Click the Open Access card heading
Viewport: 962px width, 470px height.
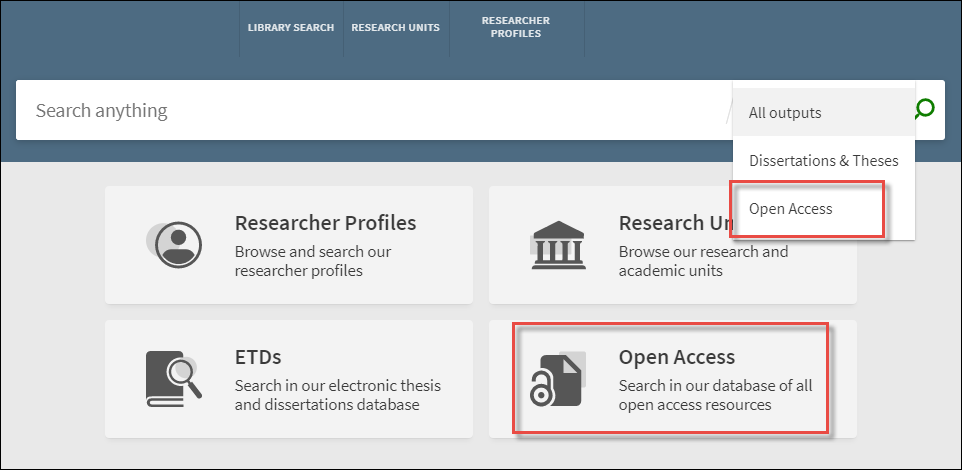(677, 357)
